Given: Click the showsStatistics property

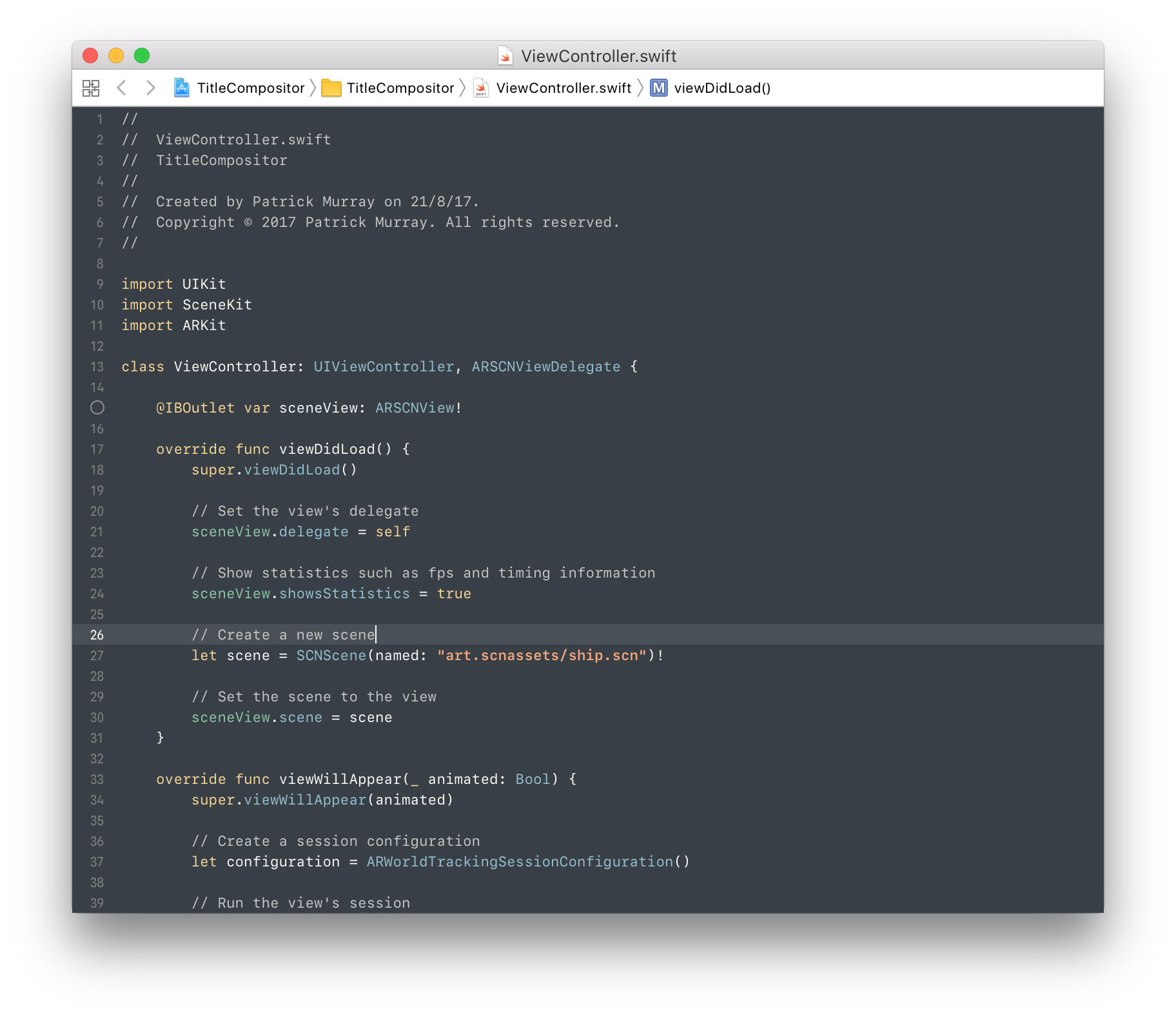Looking at the screenshot, I should coord(344,594).
